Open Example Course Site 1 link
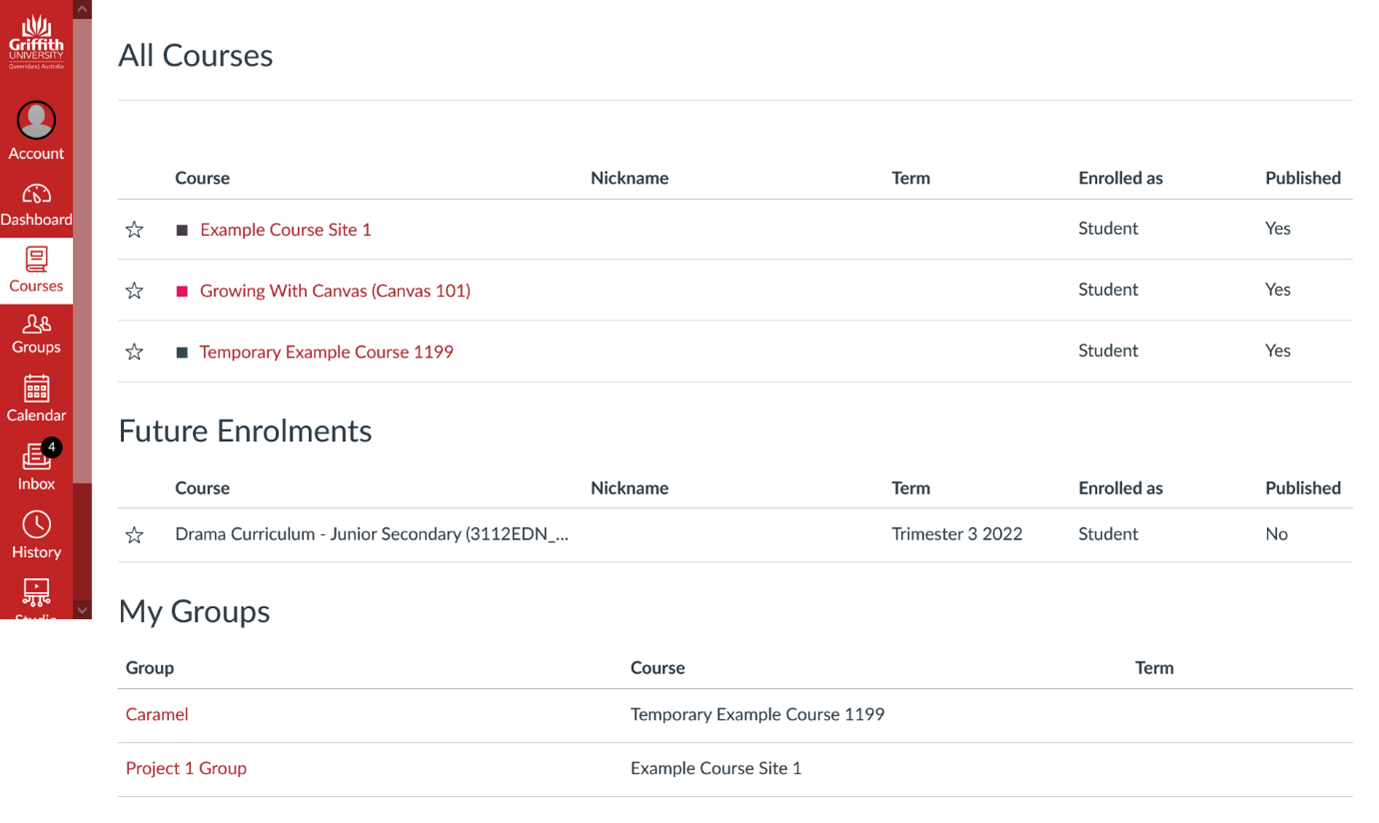This screenshot has height=823, width=1379. coord(285,230)
